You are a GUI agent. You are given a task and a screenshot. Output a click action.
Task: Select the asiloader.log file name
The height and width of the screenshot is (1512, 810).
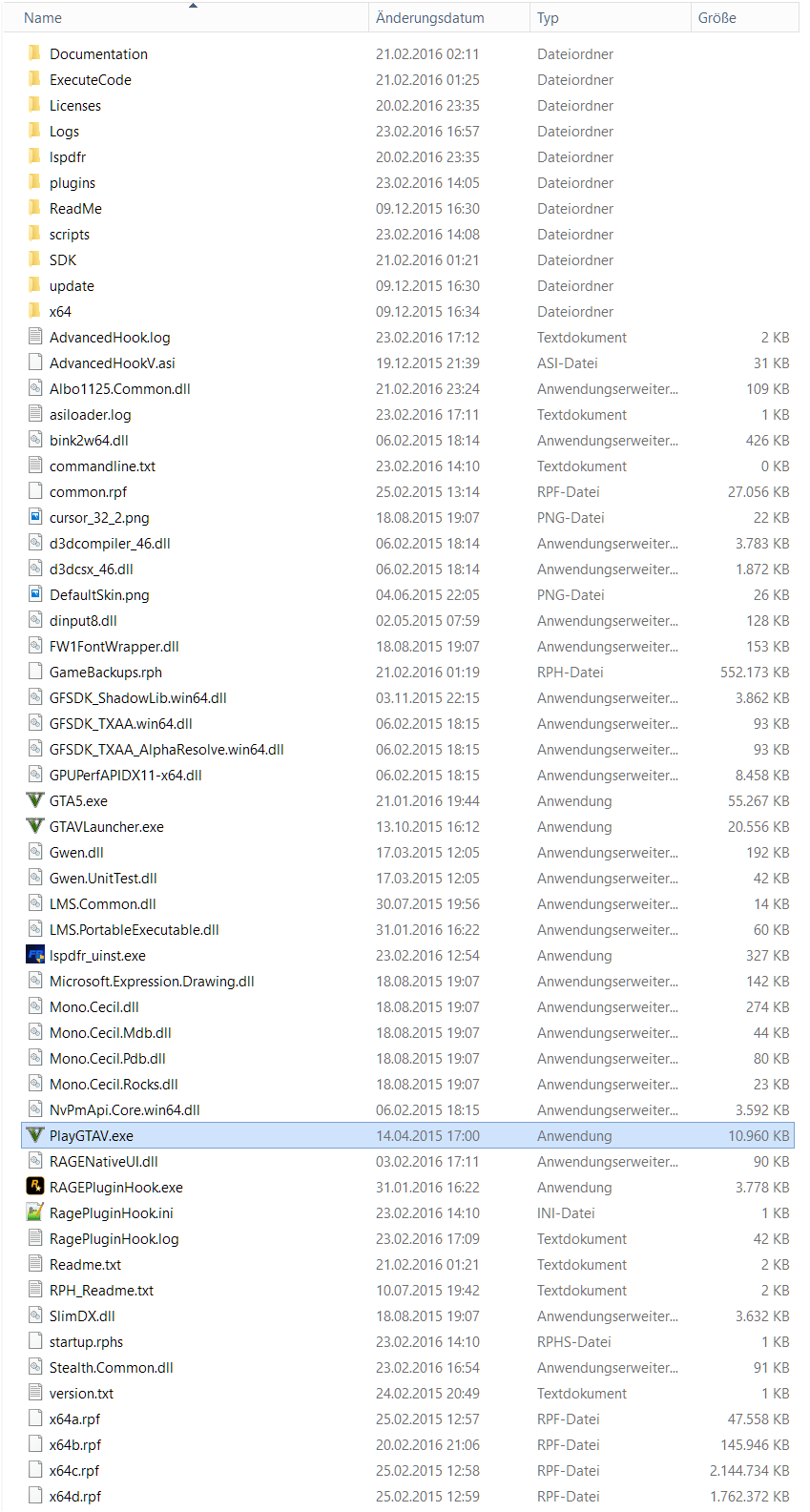(x=91, y=415)
